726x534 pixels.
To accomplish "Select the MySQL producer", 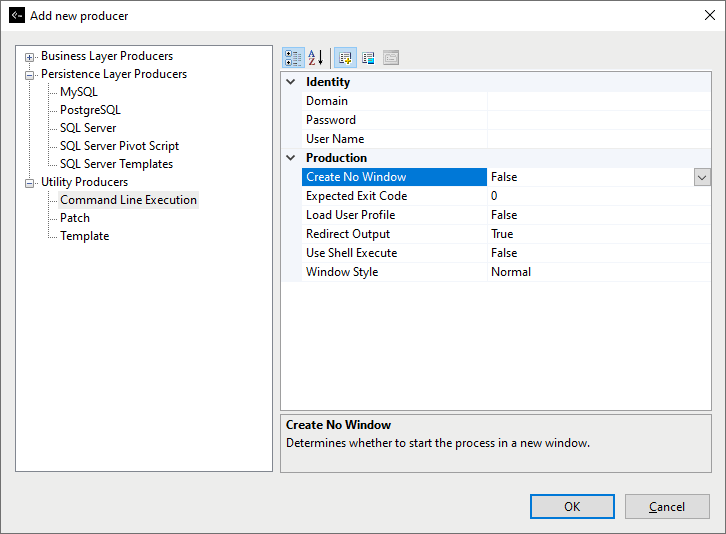I will click(x=79, y=92).
